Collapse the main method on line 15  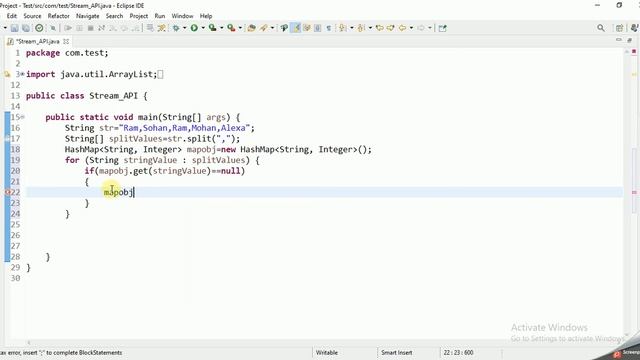(23, 117)
